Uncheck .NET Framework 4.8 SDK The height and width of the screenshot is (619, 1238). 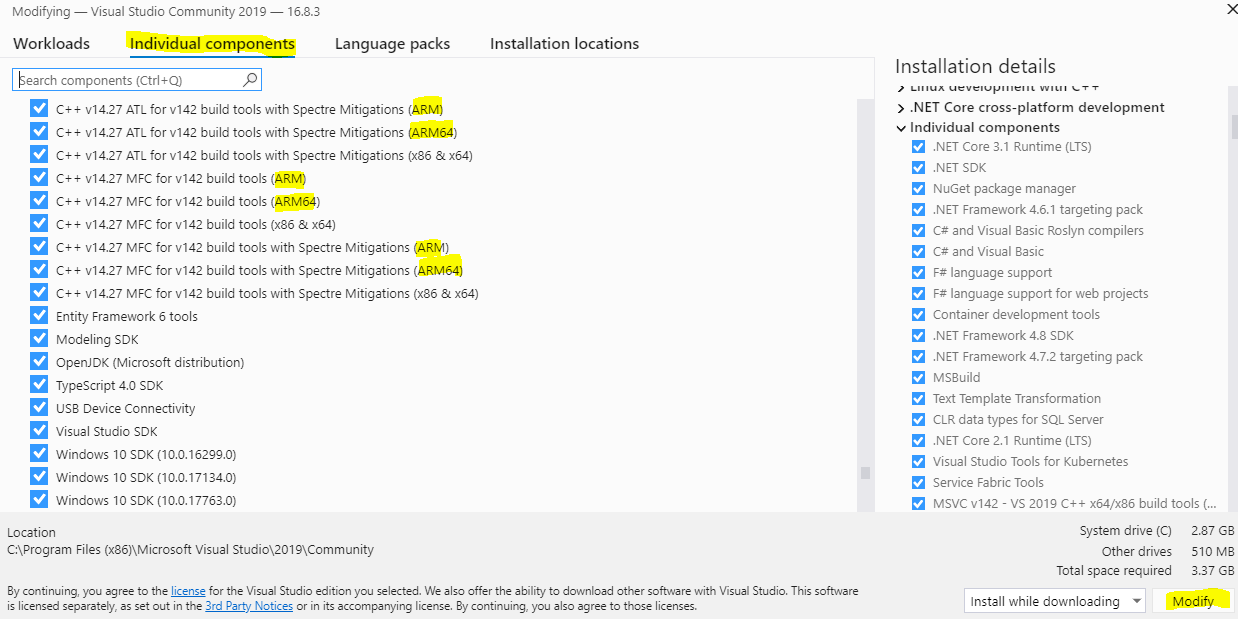(x=919, y=335)
